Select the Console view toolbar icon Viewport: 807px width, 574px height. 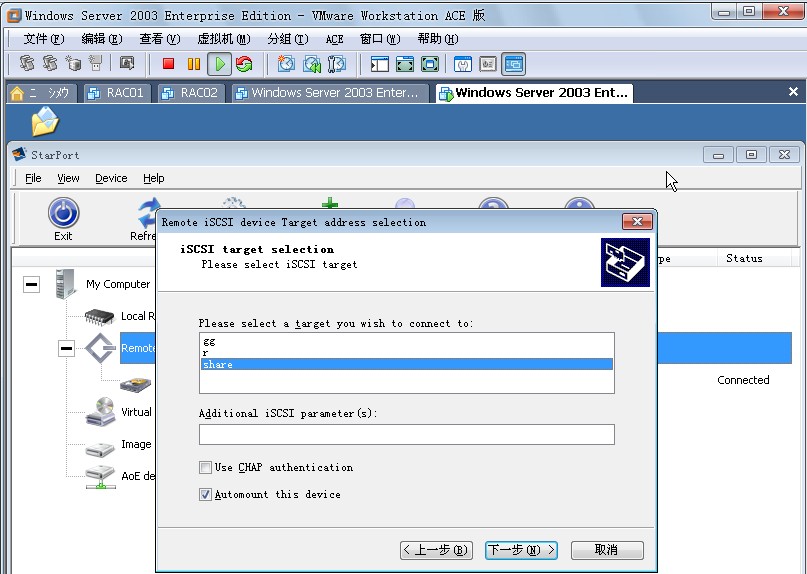click(x=514, y=64)
